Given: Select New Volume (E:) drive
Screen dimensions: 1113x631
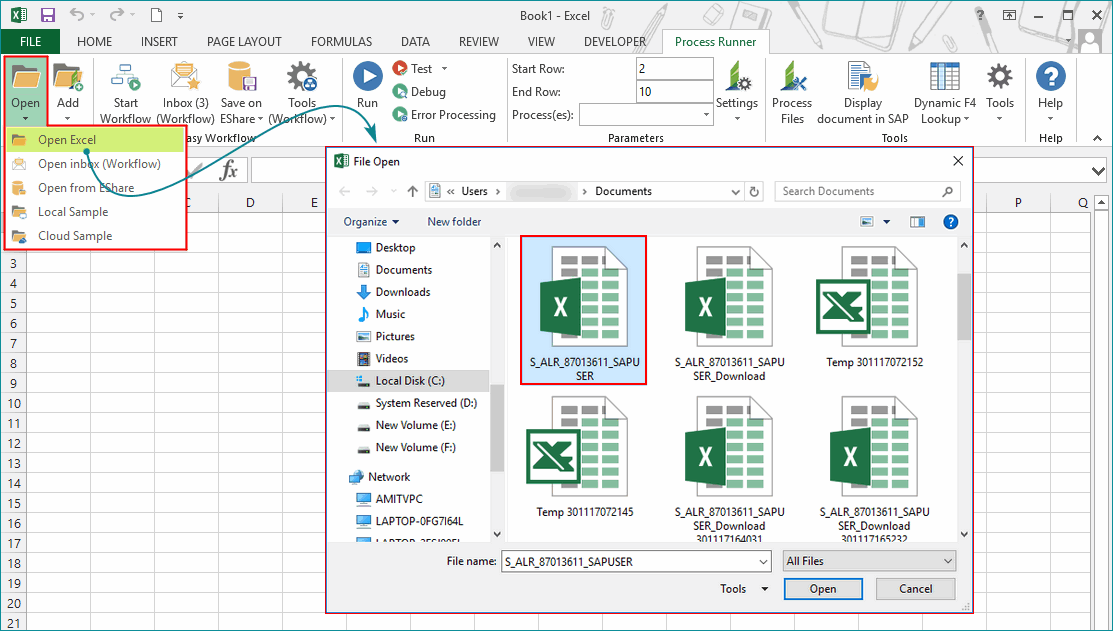Looking at the screenshot, I should (415, 425).
